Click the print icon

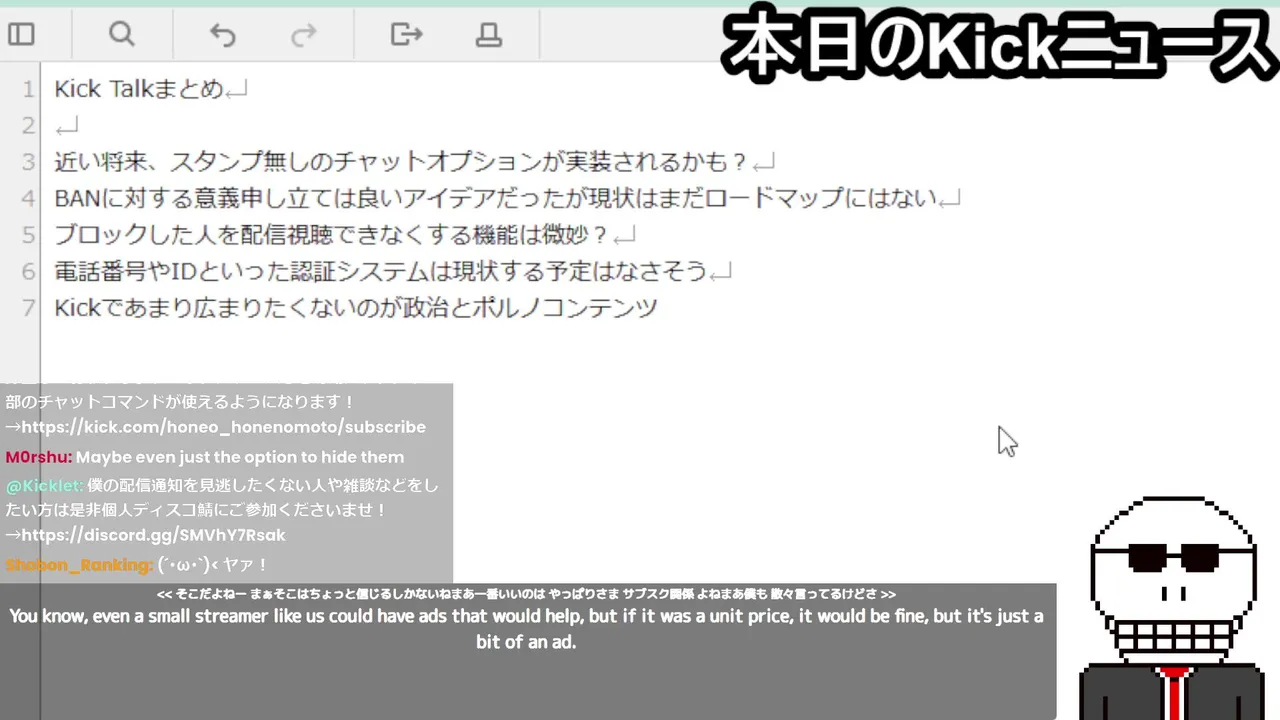488,35
